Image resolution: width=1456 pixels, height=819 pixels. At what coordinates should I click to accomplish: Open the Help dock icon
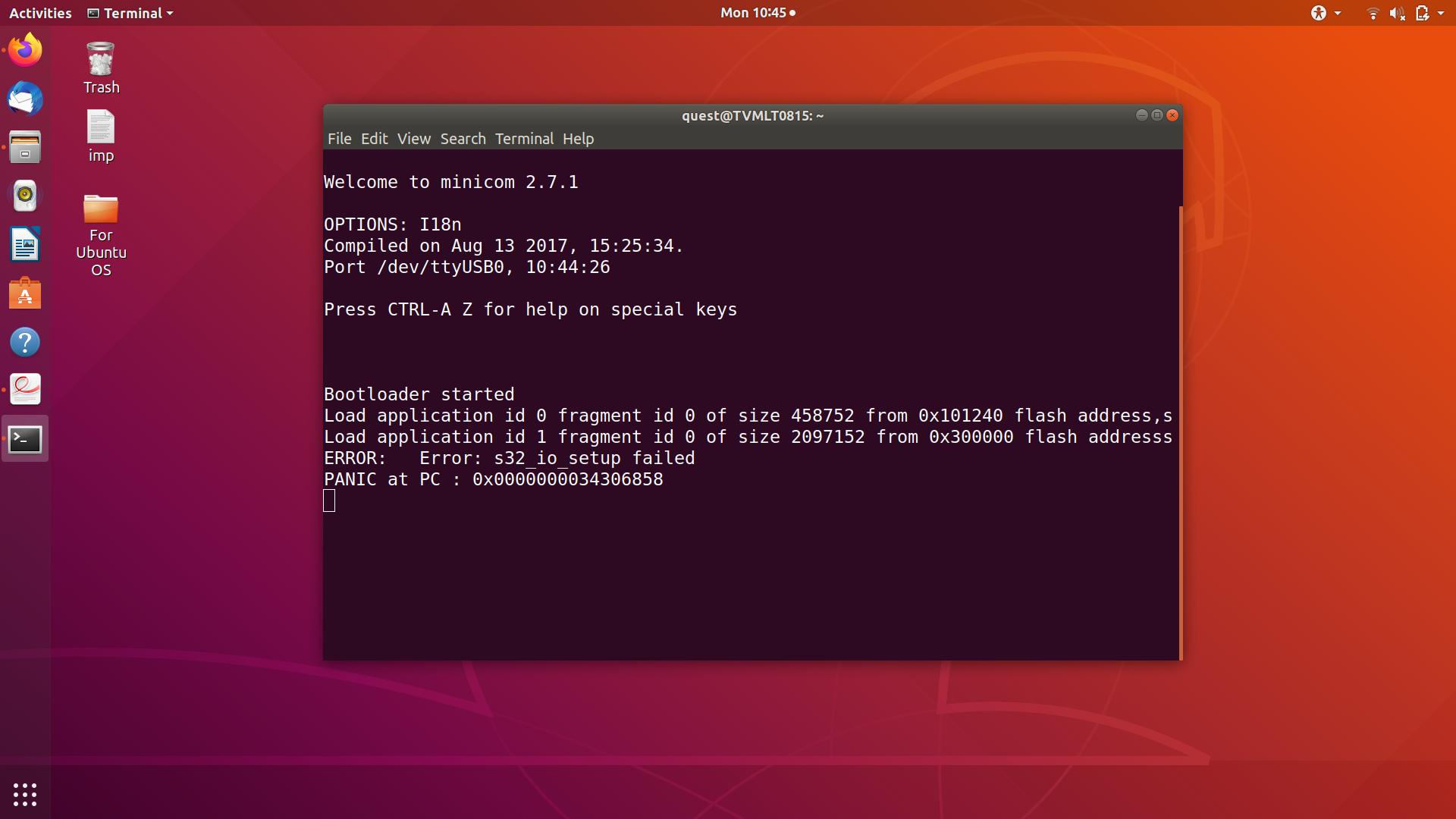(x=25, y=342)
